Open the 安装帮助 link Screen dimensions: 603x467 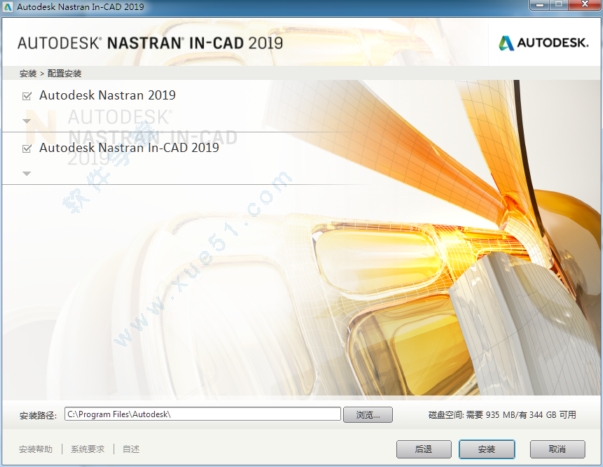pos(36,449)
